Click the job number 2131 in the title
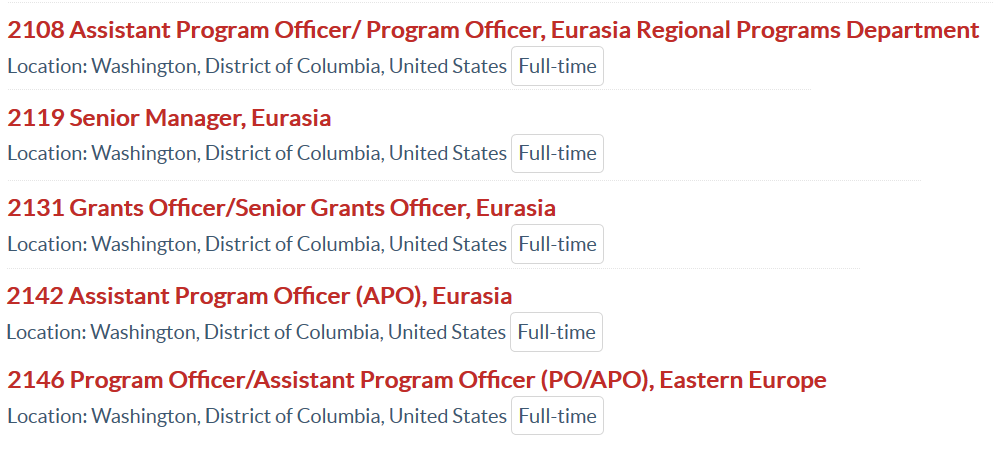 point(36,208)
